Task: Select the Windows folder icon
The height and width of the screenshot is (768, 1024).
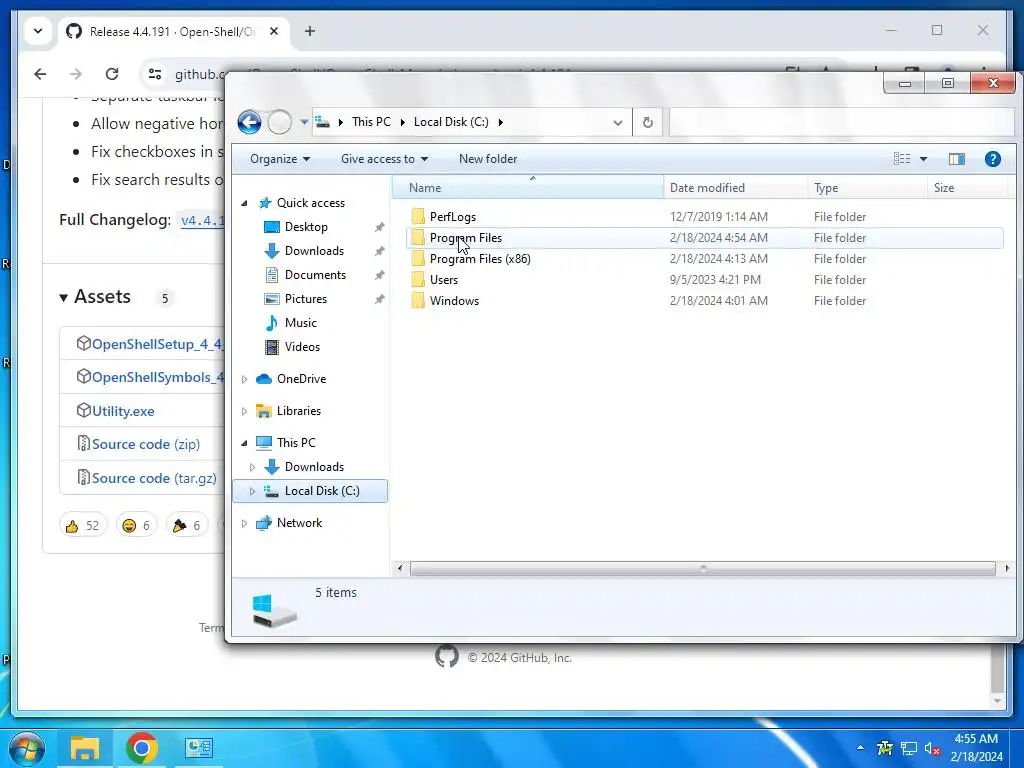Action: pyautogui.click(x=418, y=300)
